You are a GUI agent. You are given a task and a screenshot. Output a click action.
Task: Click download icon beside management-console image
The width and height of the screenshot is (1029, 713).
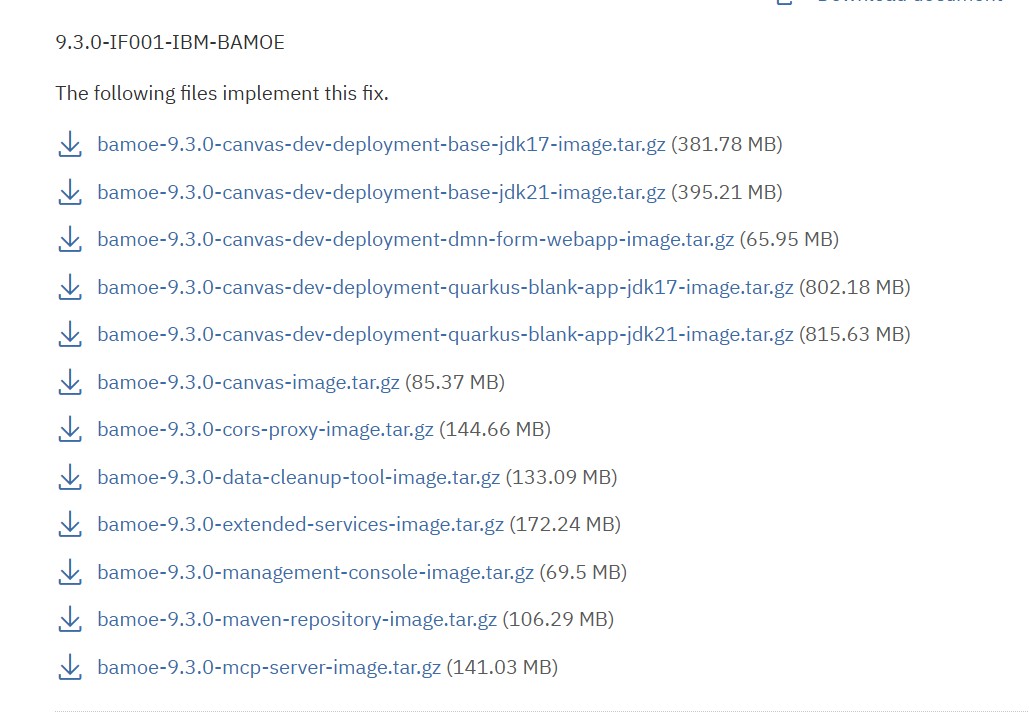70,573
